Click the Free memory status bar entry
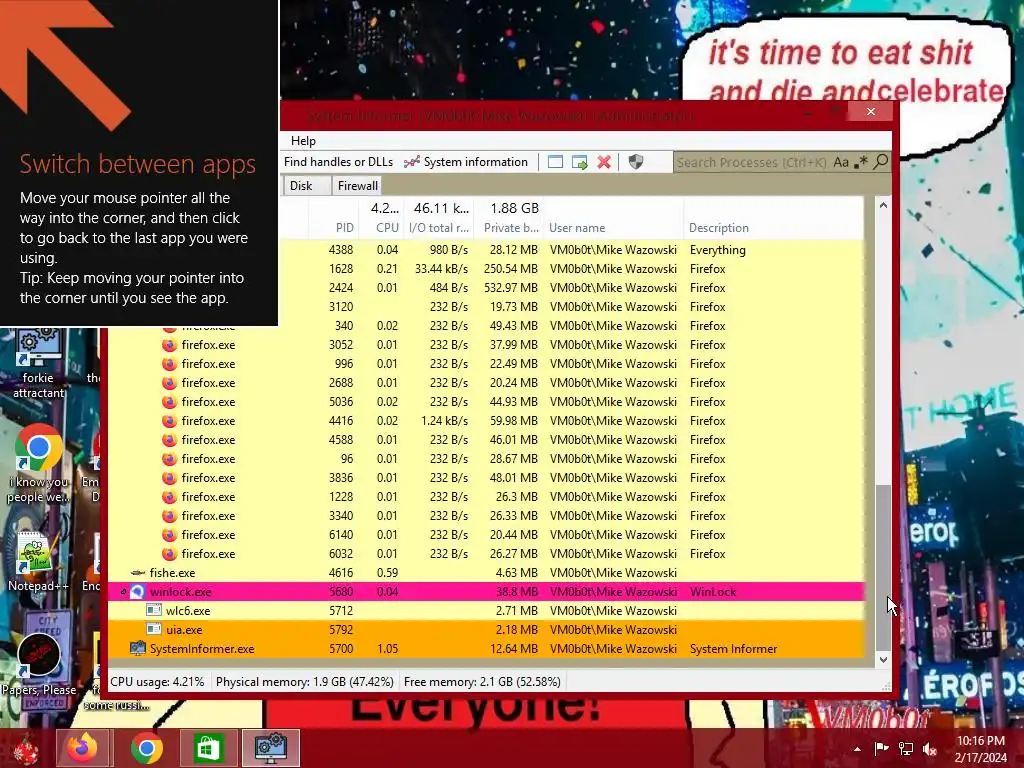Viewport: 1024px width, 768px height. click(x=482, y=682)
